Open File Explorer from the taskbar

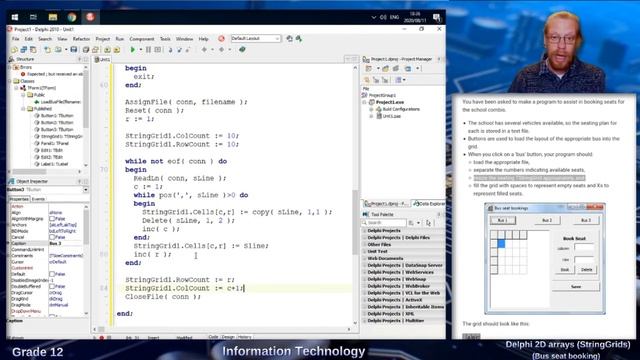point(53,17)
